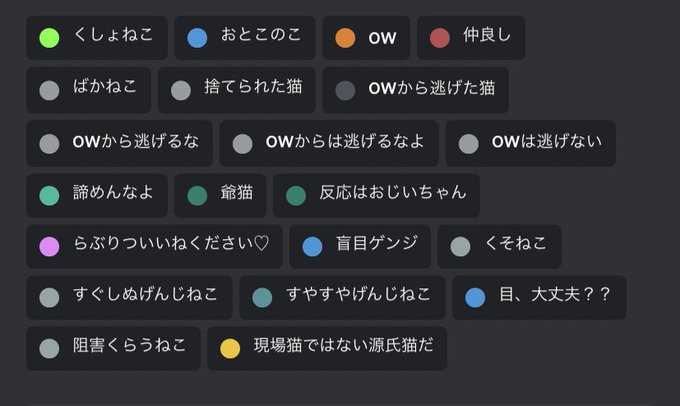The width and height of the screenshot is (680, 406).
Task: Select the 盲目ゲンジ role
Action: click(x=360, y=246)
